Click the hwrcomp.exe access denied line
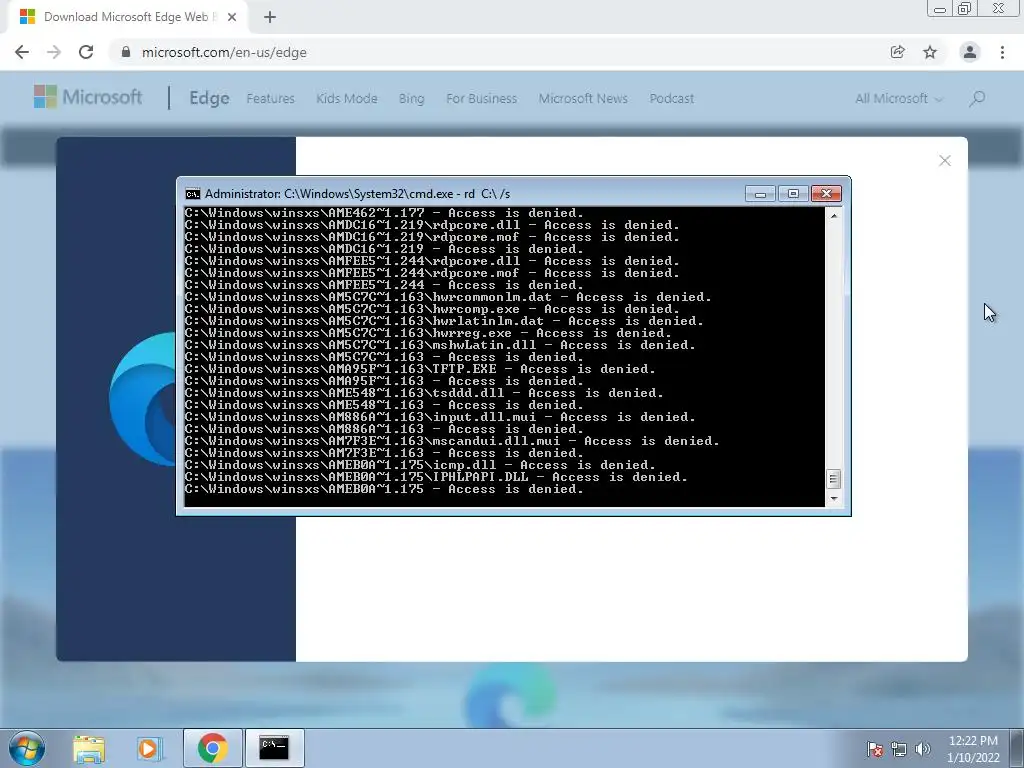The height and width of the screenshot is (768, 1024). coord(432,309)
